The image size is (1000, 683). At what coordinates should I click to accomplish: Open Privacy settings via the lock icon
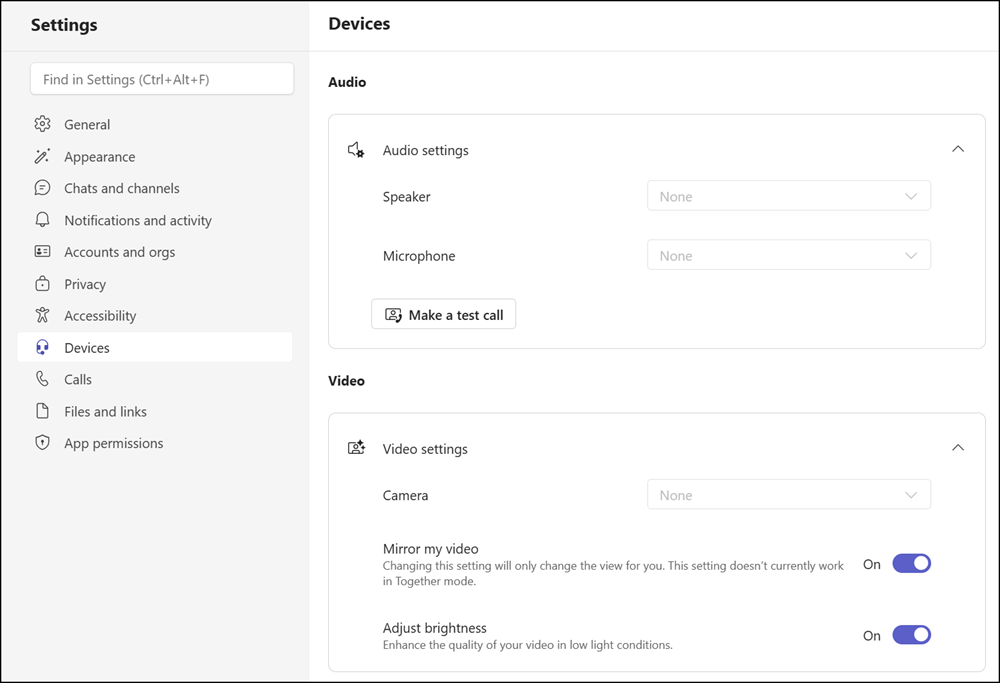tap(42, 283)
